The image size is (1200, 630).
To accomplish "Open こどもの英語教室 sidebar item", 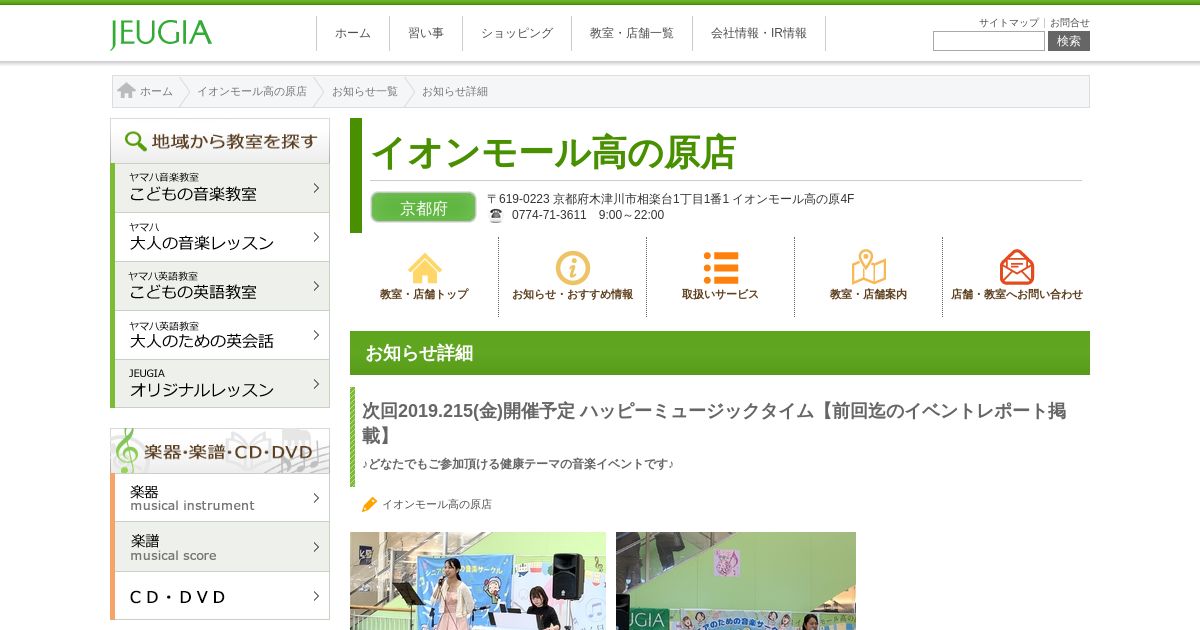I will tap(220, 286).
